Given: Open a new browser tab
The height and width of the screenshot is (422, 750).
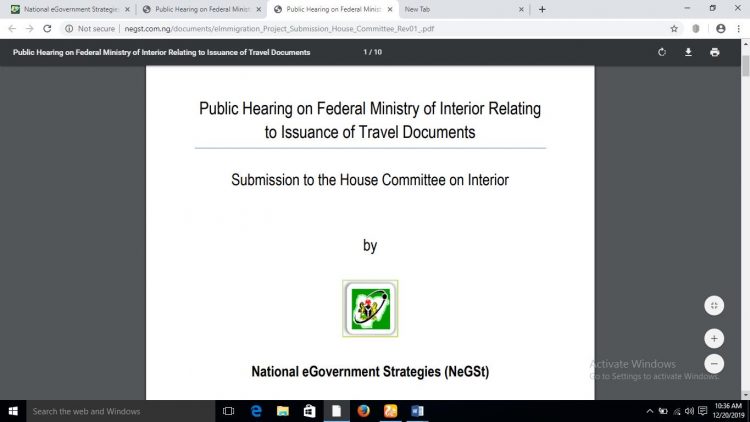Looking at the screenshot, I should point(542,9).
